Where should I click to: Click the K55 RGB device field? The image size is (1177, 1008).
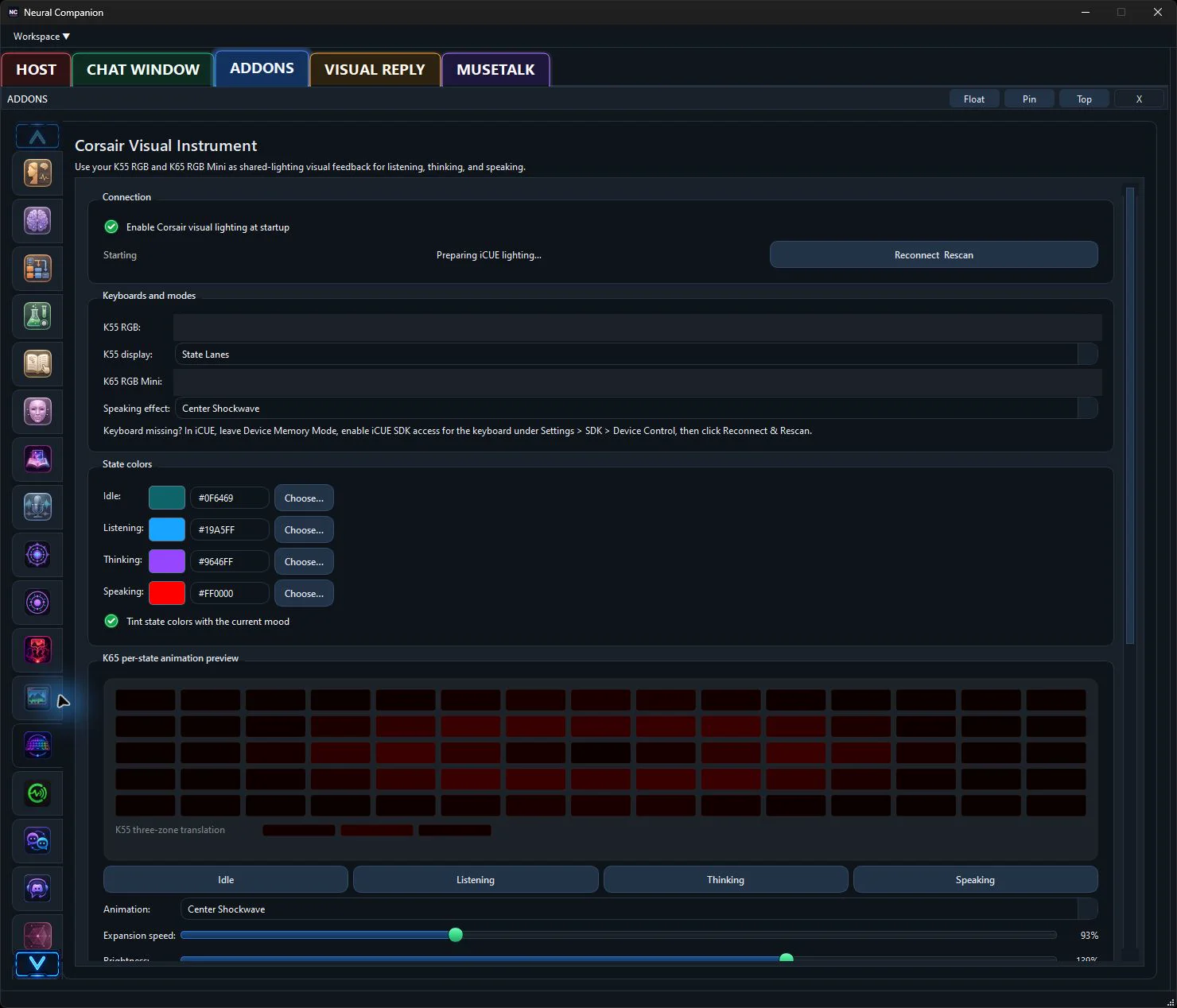coord(638,328)
